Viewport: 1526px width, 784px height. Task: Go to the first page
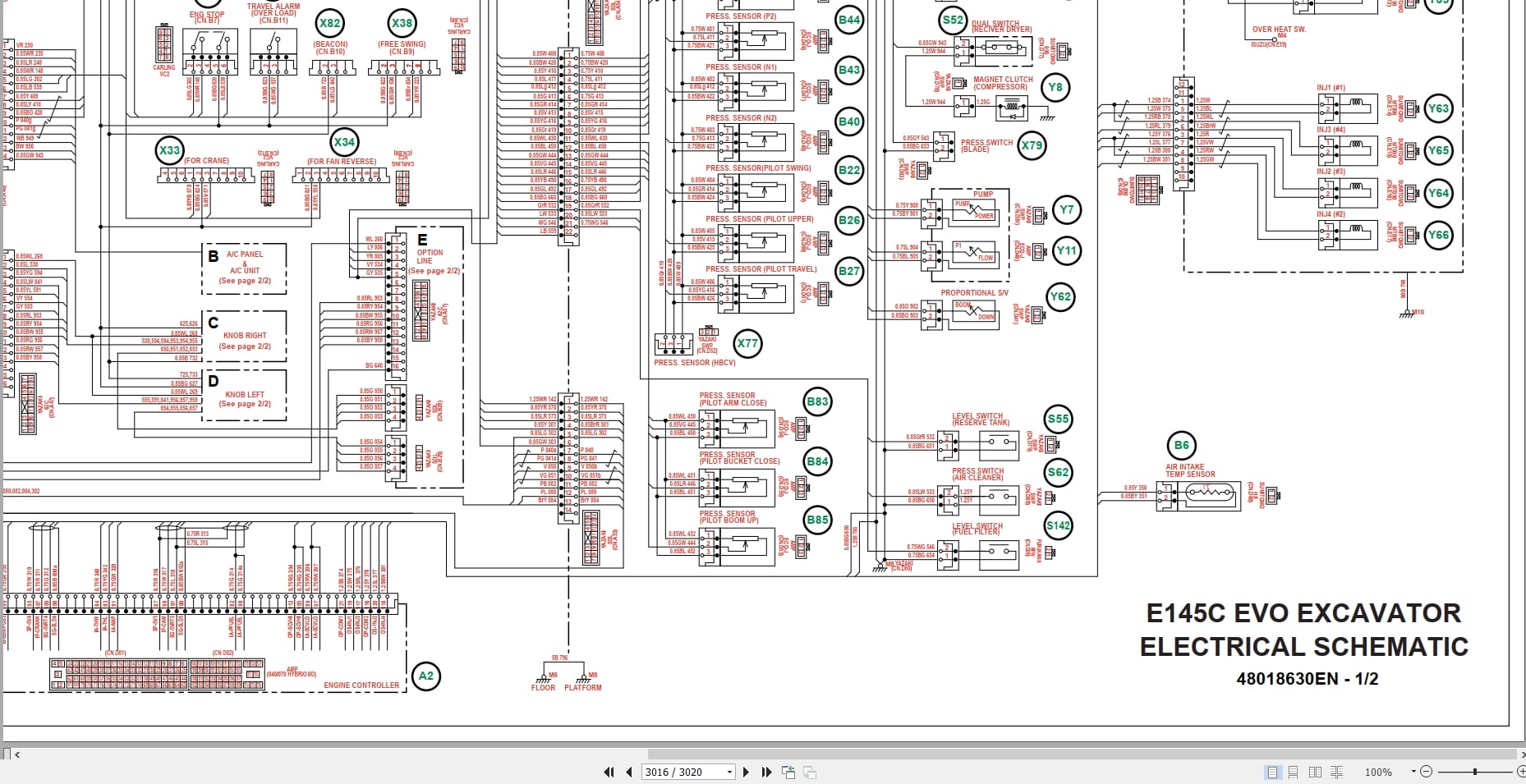(609, 772)
